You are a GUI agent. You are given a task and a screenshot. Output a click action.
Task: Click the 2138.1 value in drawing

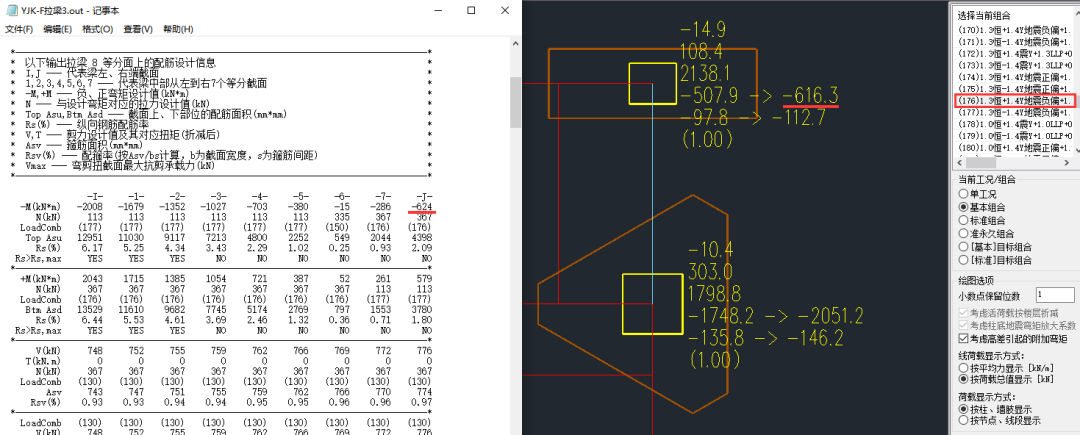pos(705,74)
